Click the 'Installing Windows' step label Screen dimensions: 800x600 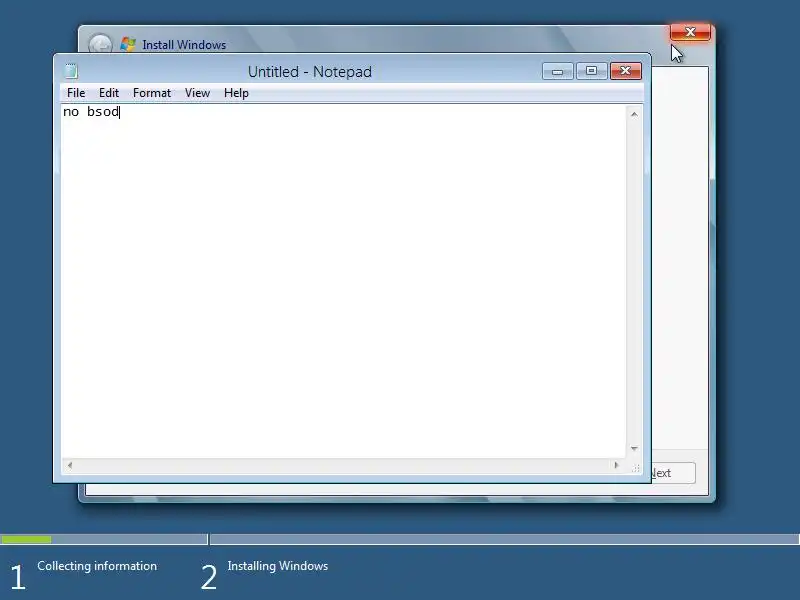click(x=278, y=566)
